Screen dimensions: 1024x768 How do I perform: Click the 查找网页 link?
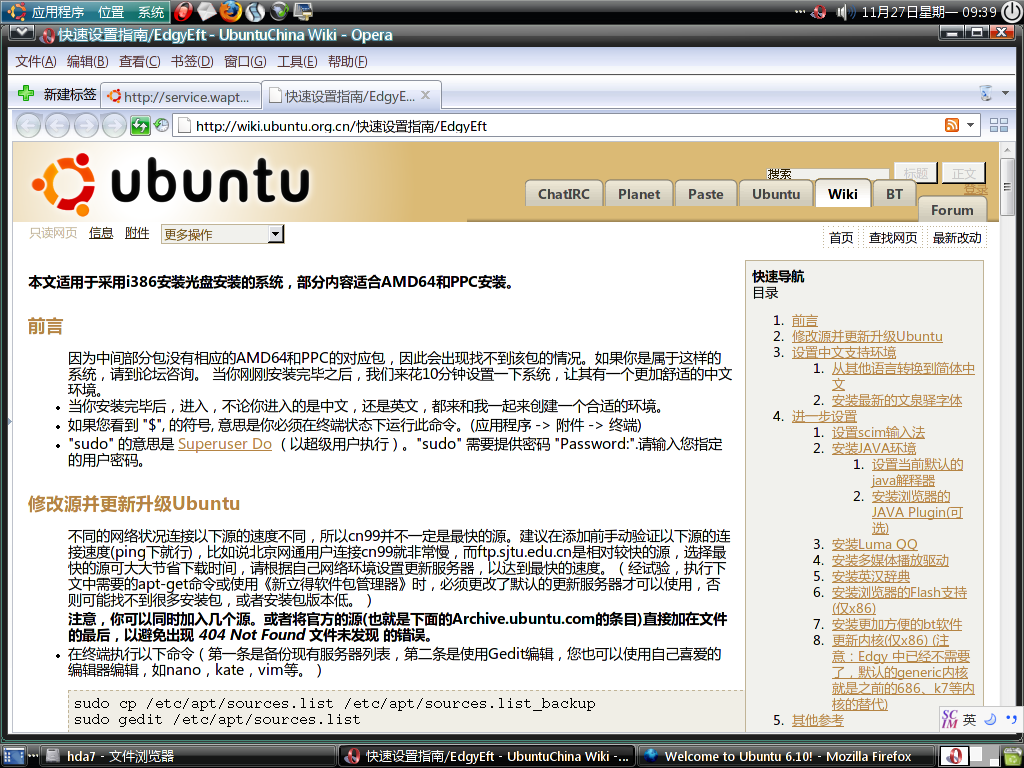(x=893, y=238)
